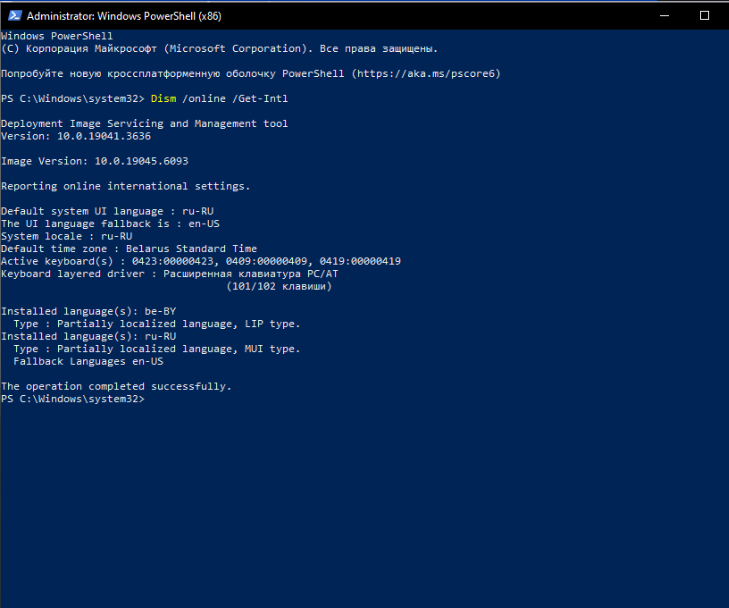This screenshot has width=729, height=608.
Task: Click the PowerShell icon in the title bar
Action: pos(14,16)
